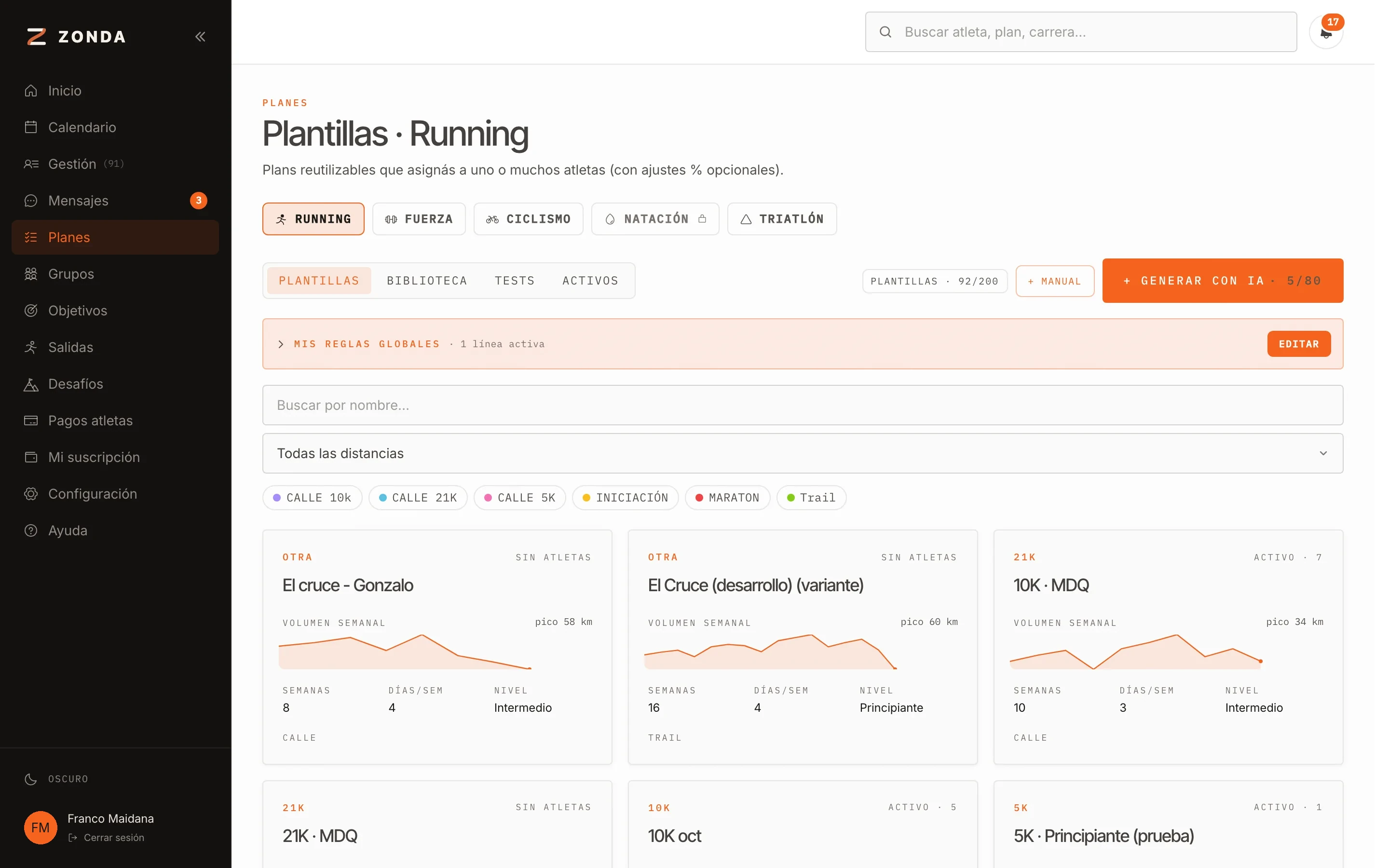The image size is (1389, 868).
Task: Toggle the Oscuro dark mode
Action: coord(56,779)
